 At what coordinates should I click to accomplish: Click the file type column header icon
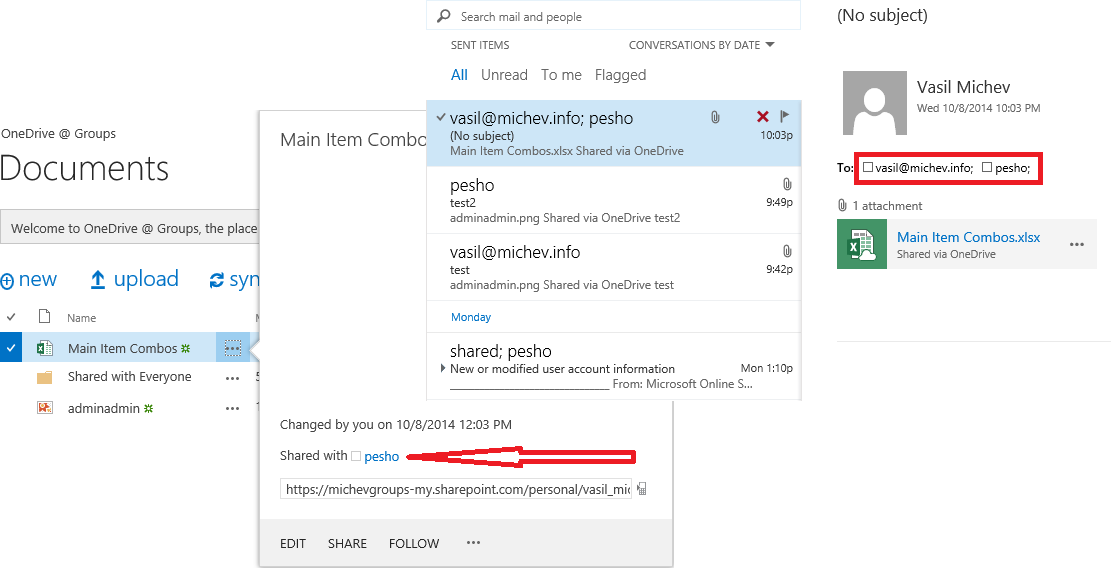pos(45,317)
